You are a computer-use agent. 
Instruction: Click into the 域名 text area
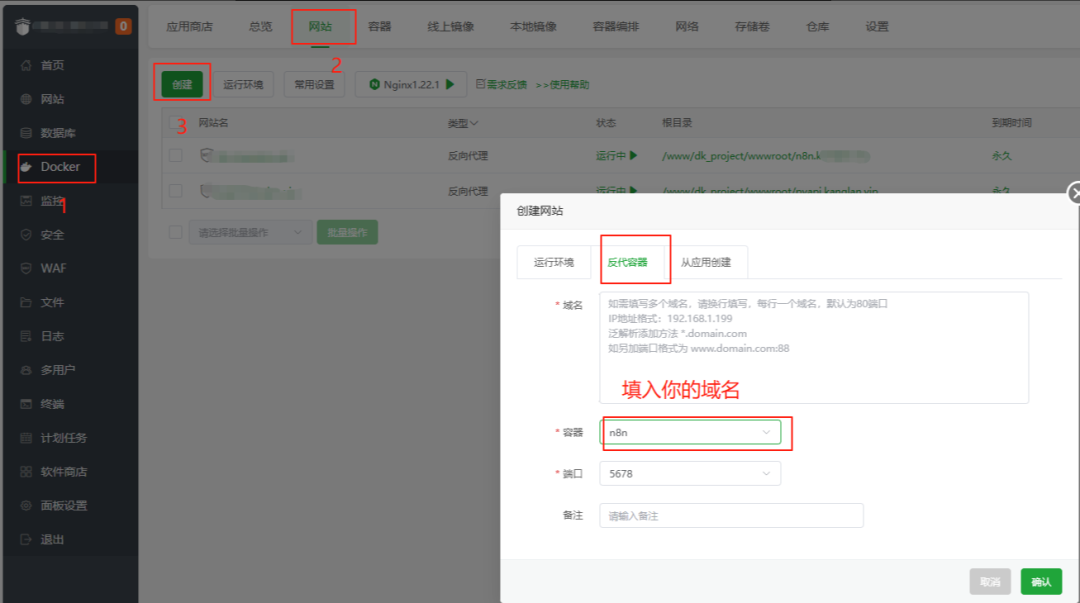pyautogui.click(x=814, y=347)
